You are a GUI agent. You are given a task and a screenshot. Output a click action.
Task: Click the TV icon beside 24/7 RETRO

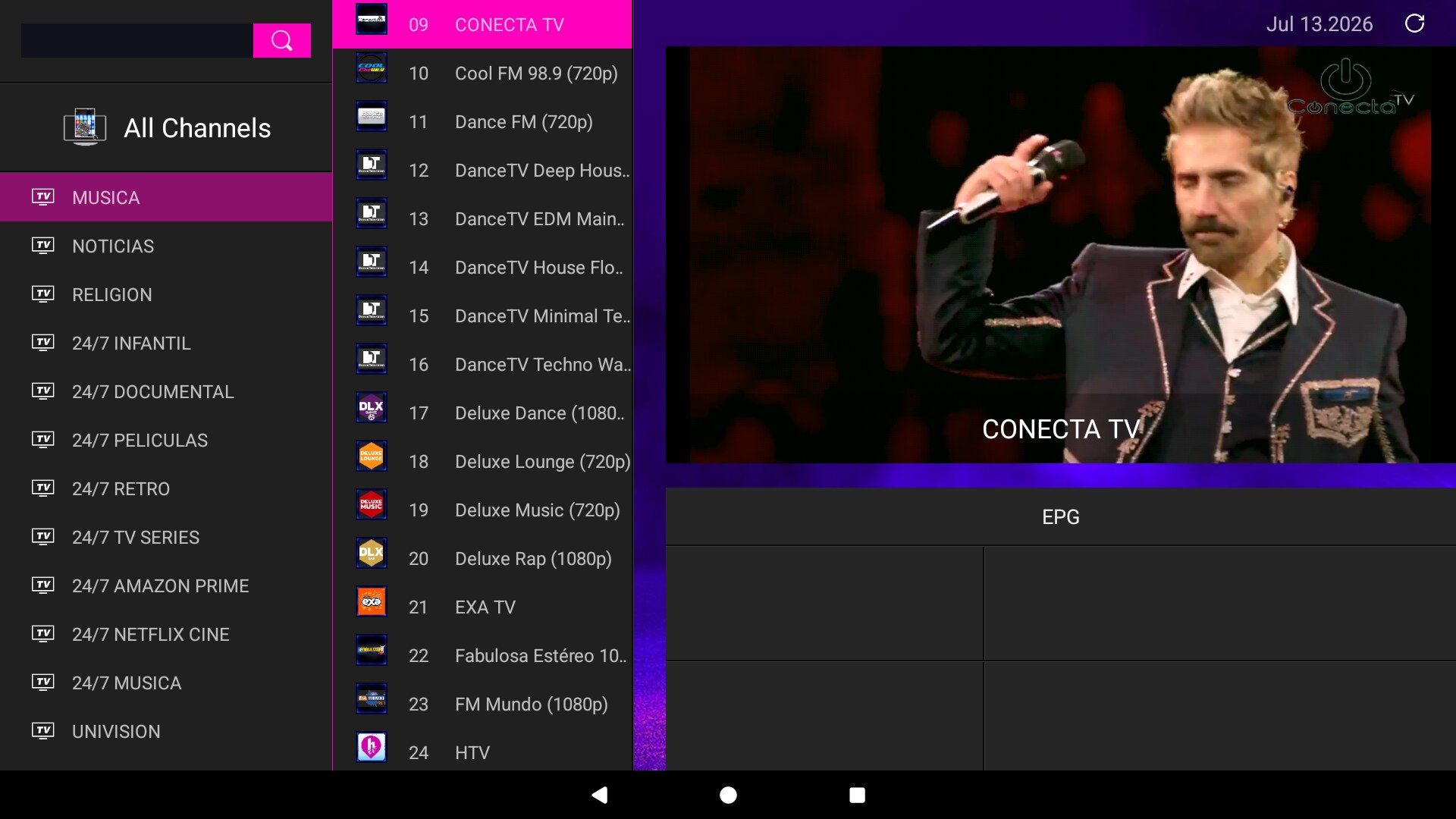[43, 488]
